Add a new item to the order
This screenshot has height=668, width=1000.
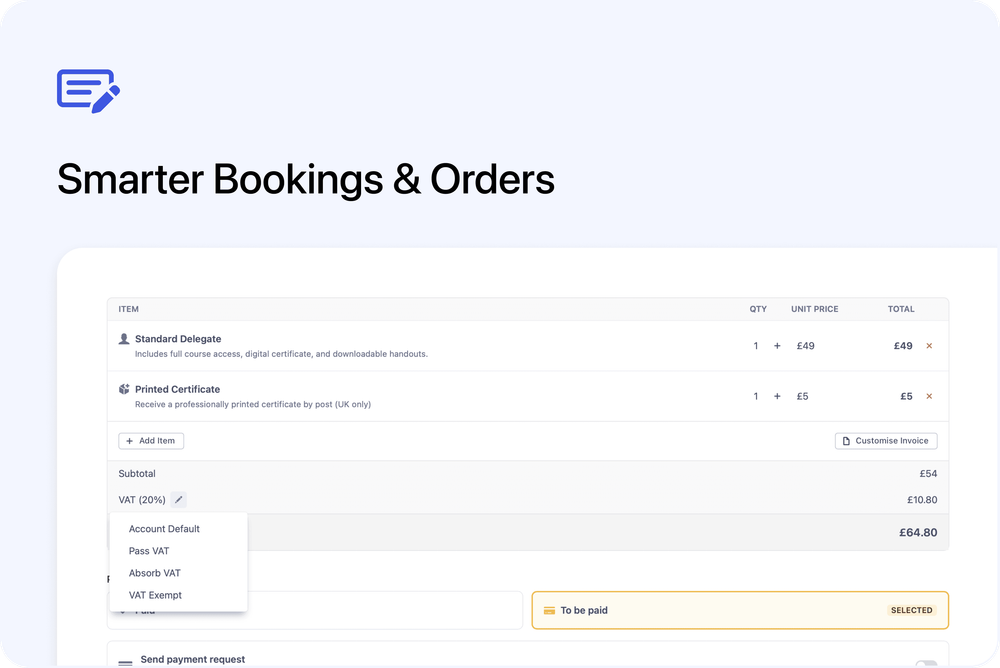click(151, 441)
